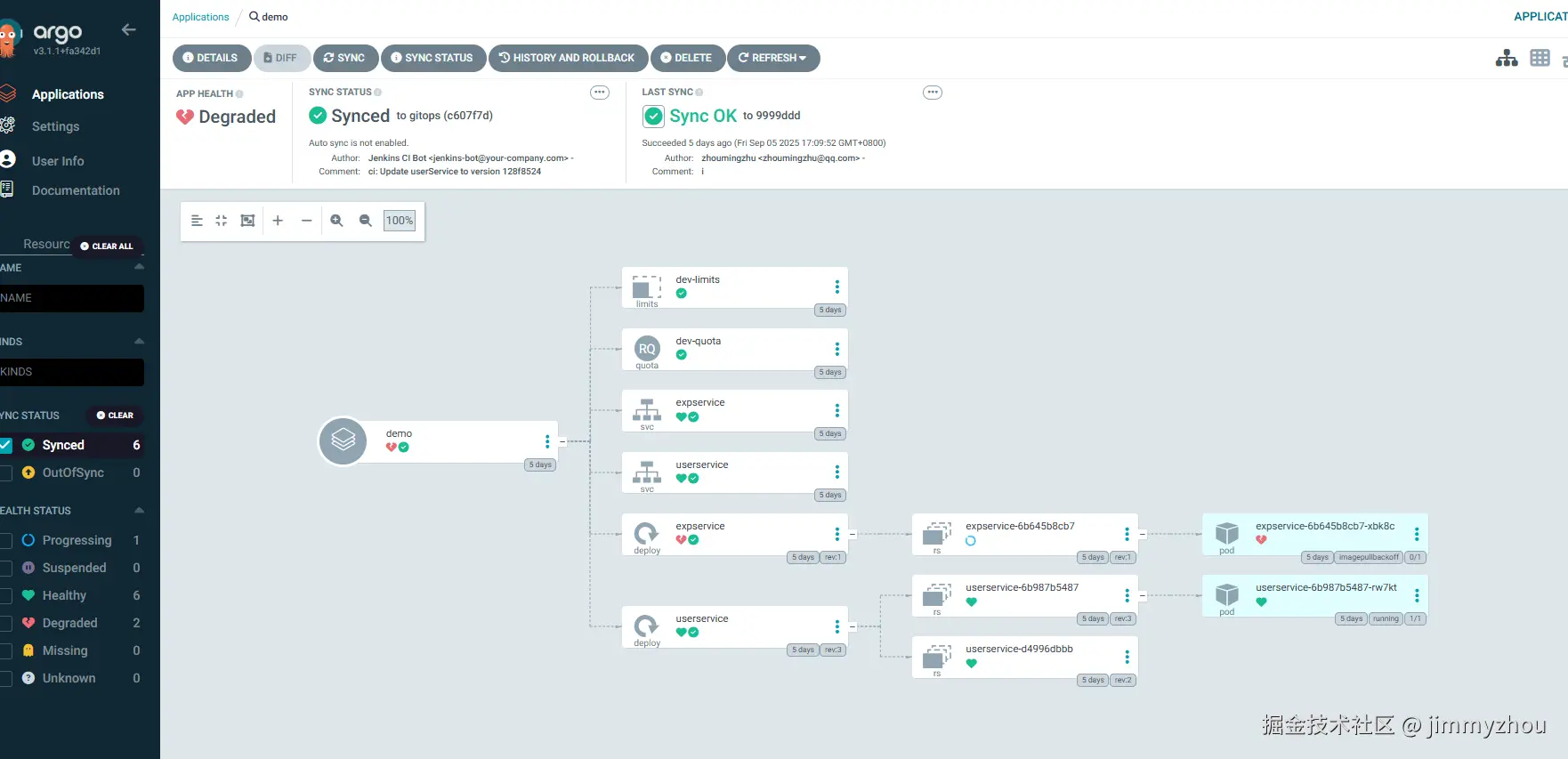Open kebab menu for the demo application node
The height and width of the screenshot is (759, 1568).
pos(546,441)
